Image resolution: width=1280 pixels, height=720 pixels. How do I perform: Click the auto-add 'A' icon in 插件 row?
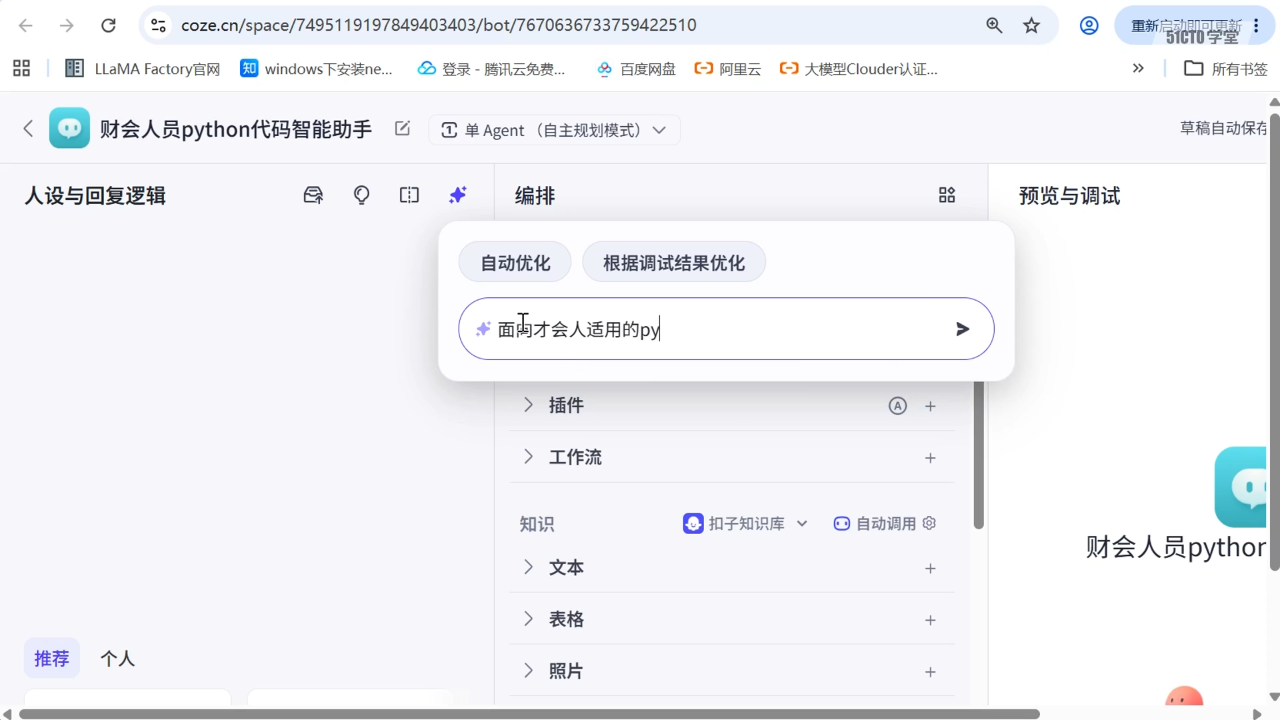(898, 406)
